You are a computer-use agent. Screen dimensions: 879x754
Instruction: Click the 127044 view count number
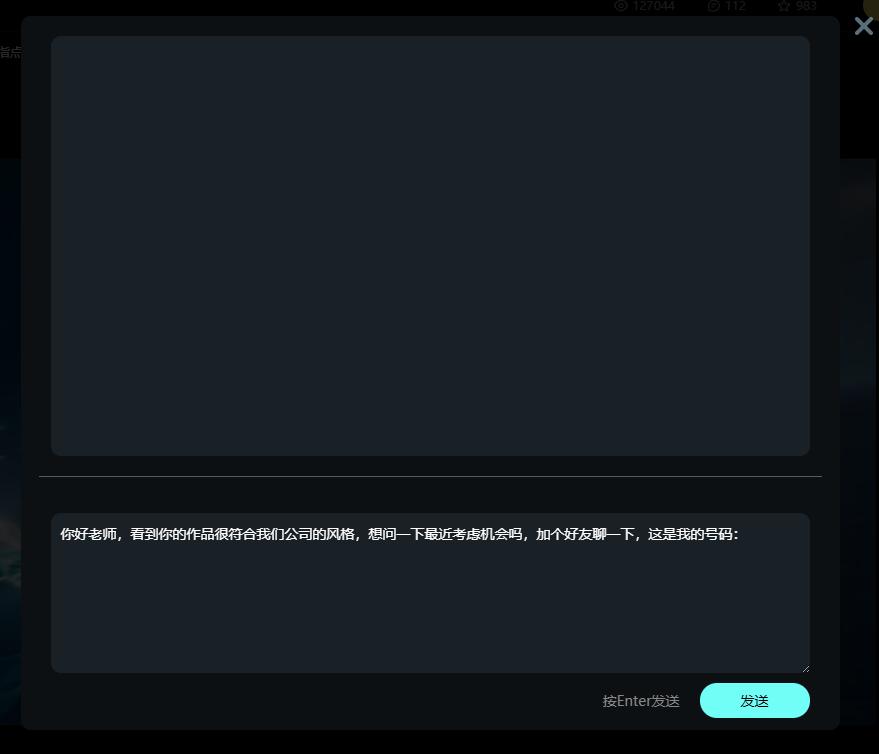[654, 6]
